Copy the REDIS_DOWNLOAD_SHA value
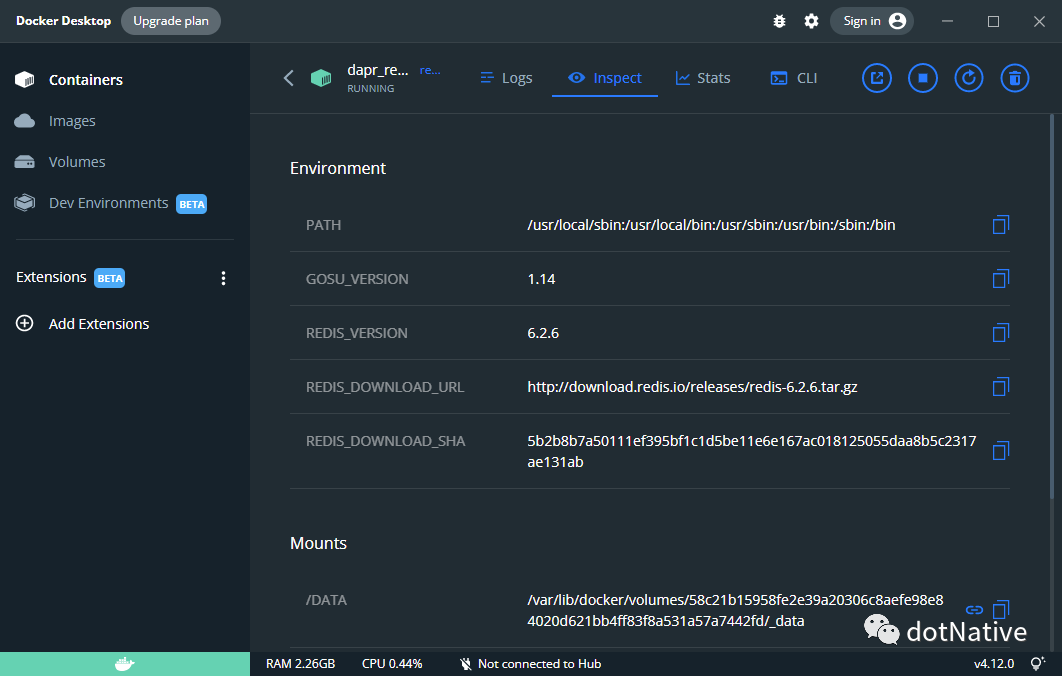The height and width of the screenshot is (676, 1062). [1000, 450]
